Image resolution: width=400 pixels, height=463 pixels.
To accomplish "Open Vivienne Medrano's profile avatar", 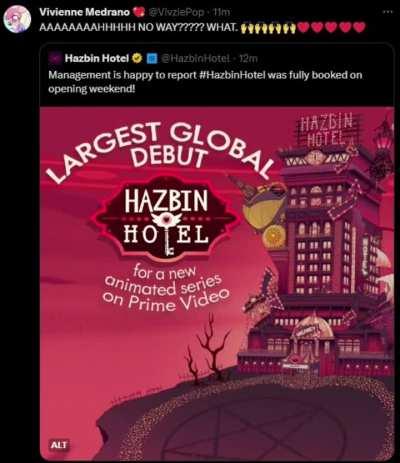I will (17, 19).
